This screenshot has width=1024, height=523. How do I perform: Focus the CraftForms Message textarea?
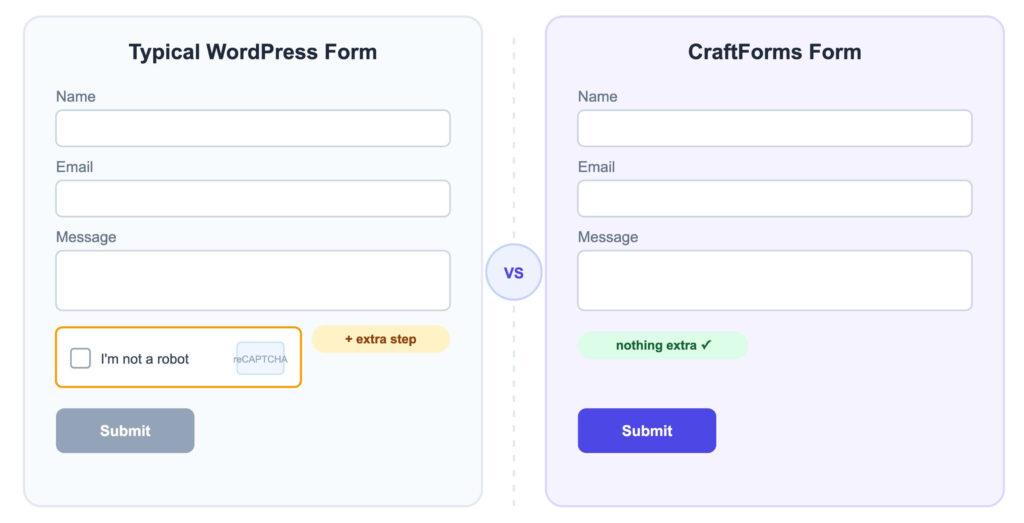775,281
